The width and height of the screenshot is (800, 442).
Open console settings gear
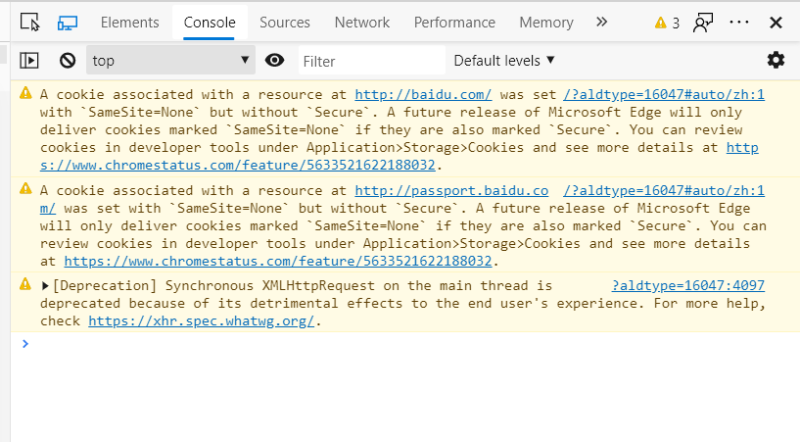coord(776,60)
